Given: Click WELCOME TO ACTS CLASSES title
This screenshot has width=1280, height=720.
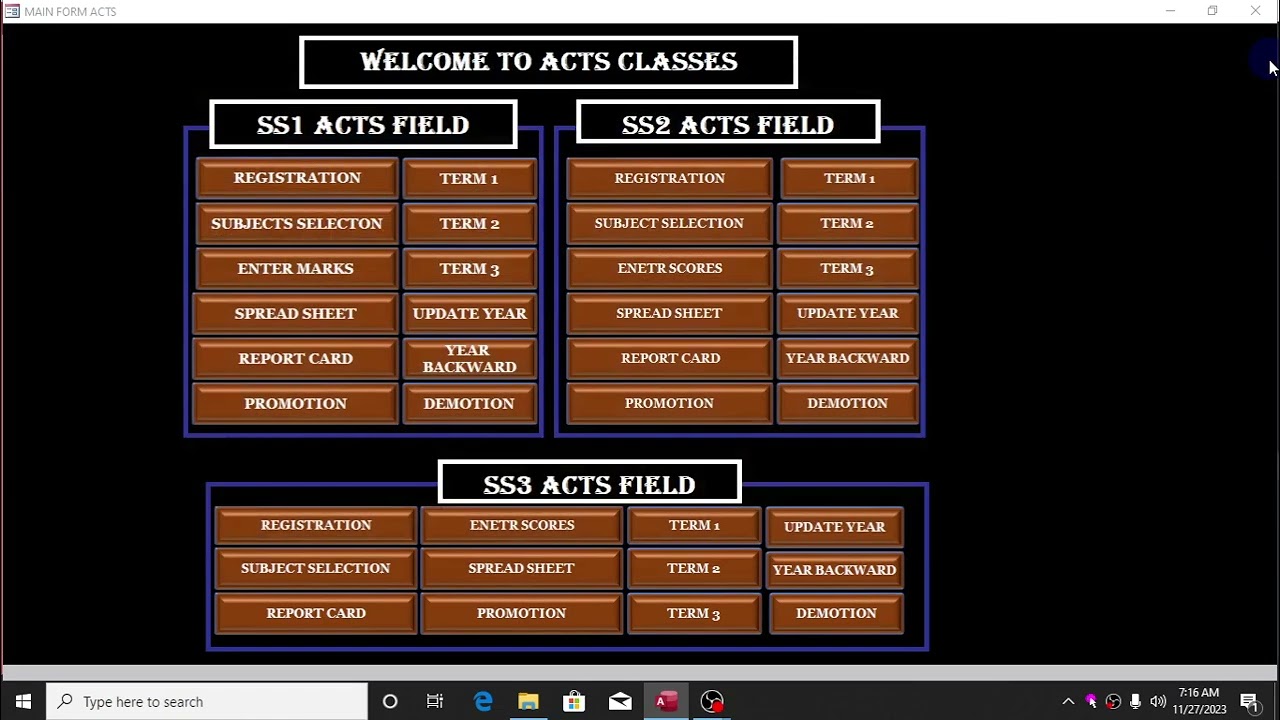Looking at the screenshot, I should point(548,62).
